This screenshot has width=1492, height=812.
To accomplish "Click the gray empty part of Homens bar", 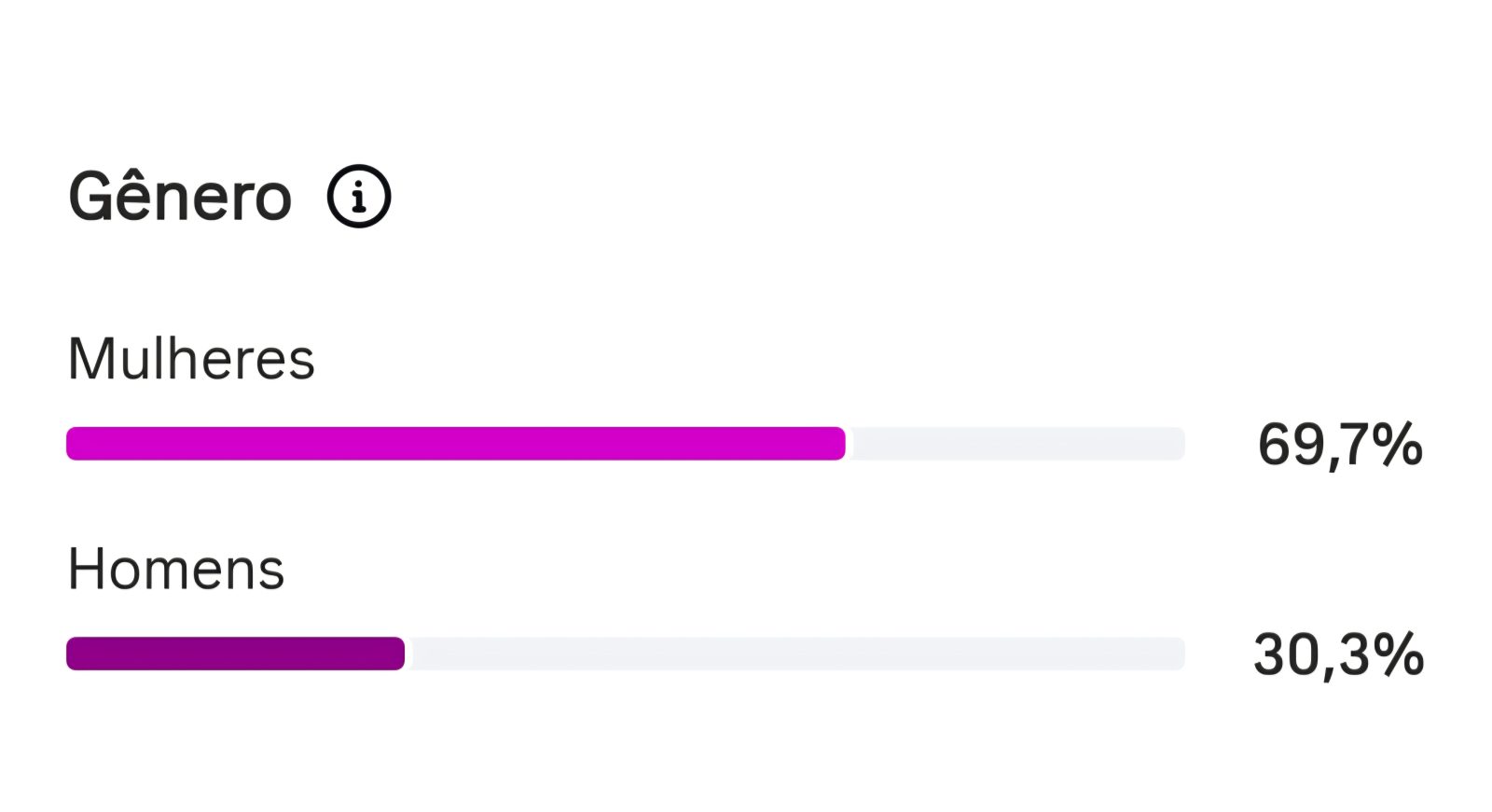I will point(795,654).
